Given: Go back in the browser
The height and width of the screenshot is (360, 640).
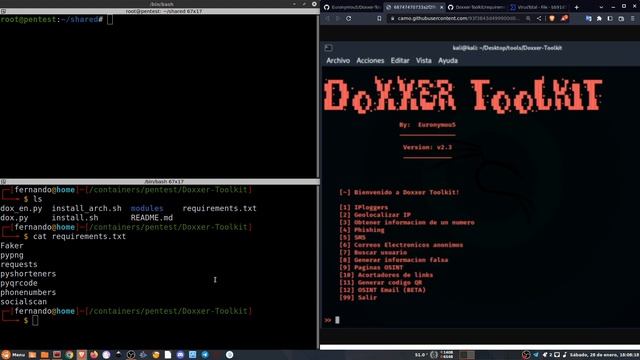Looking at the screenshot, I should click(327, 18).
